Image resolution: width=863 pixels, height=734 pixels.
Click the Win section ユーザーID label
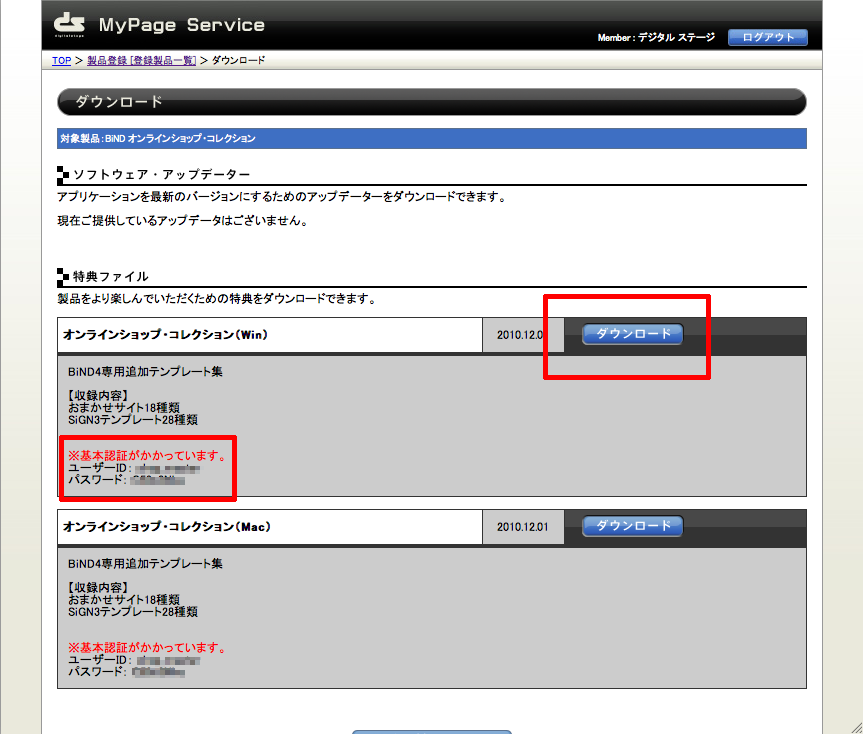(100, 468)
